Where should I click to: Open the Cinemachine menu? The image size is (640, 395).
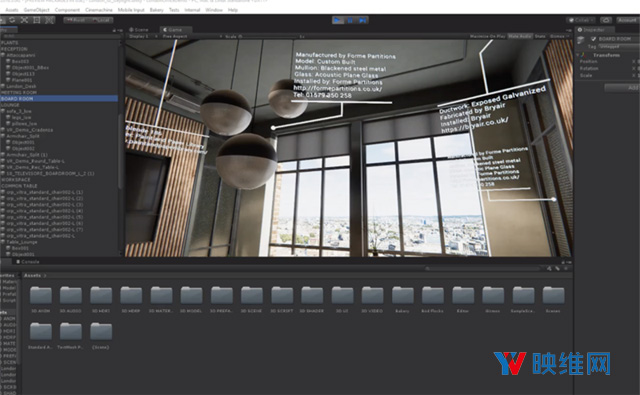(x=99, y=10)
